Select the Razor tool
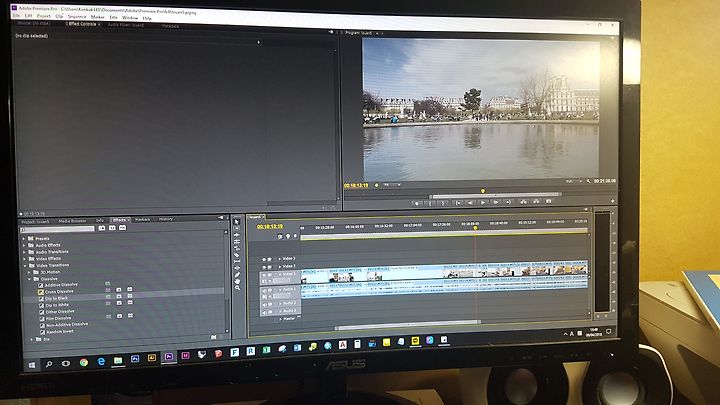Image resolution: width=720 pixels, height=405 pixels. pyautogui.click(x=237, y=255)
